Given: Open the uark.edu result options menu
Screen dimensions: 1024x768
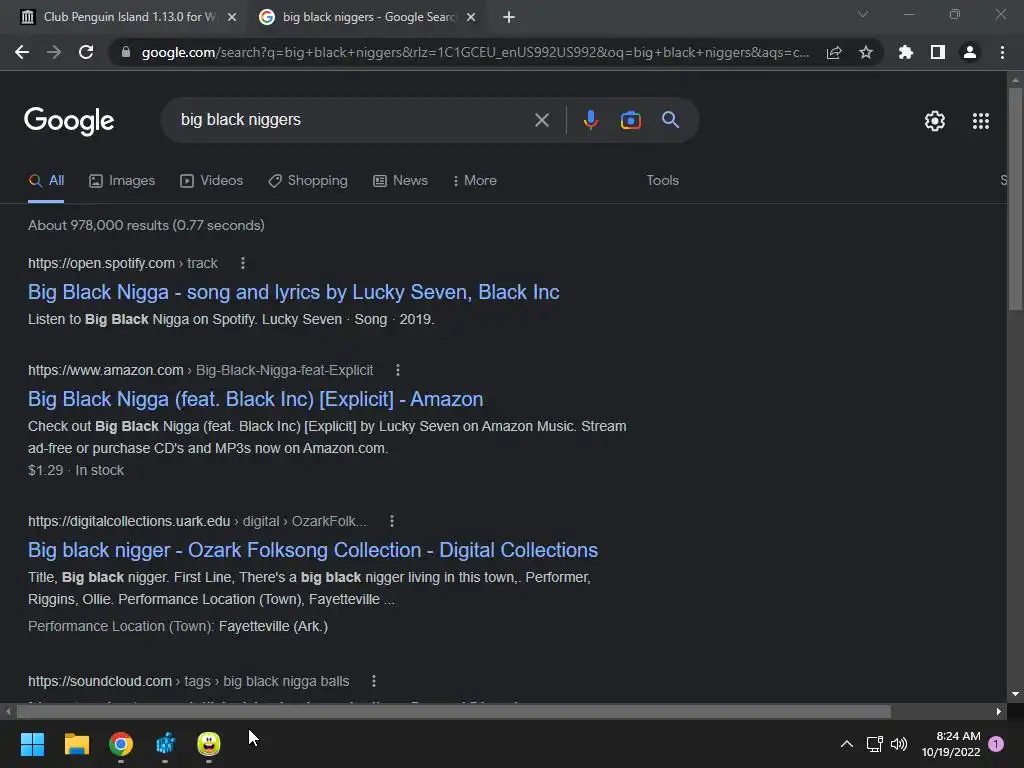Looking at the screenshot, I should (x=392, y=521).
